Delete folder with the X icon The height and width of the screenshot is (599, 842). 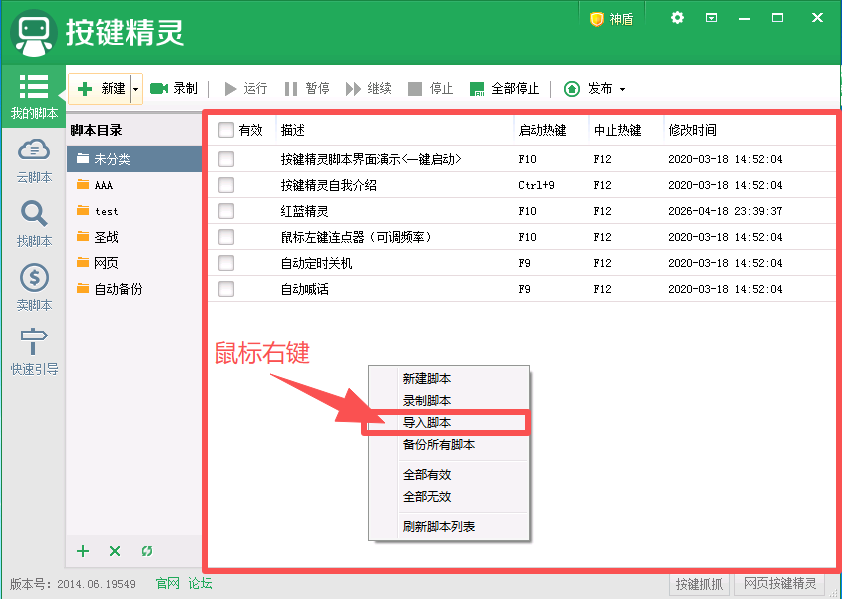tap(115, 551)
